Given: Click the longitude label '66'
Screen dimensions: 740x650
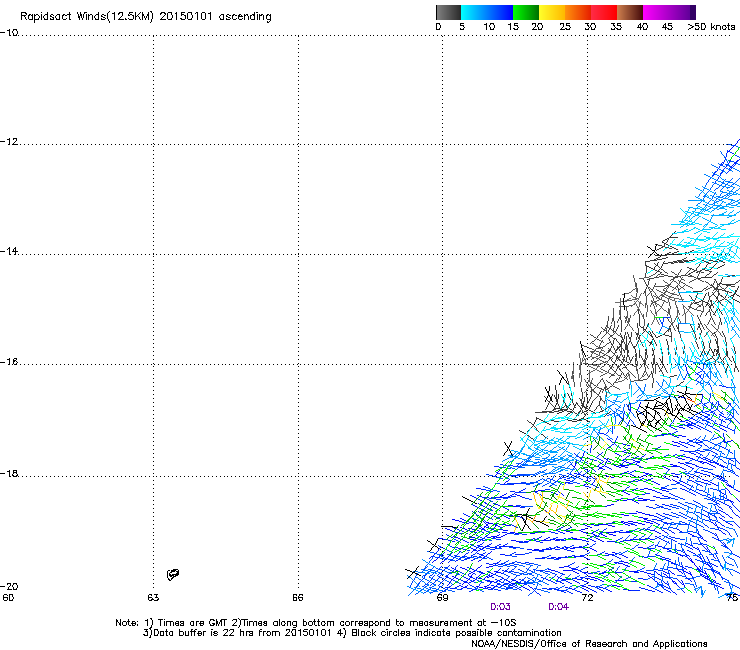Looking at the screenshot, I should click(298, 598).
